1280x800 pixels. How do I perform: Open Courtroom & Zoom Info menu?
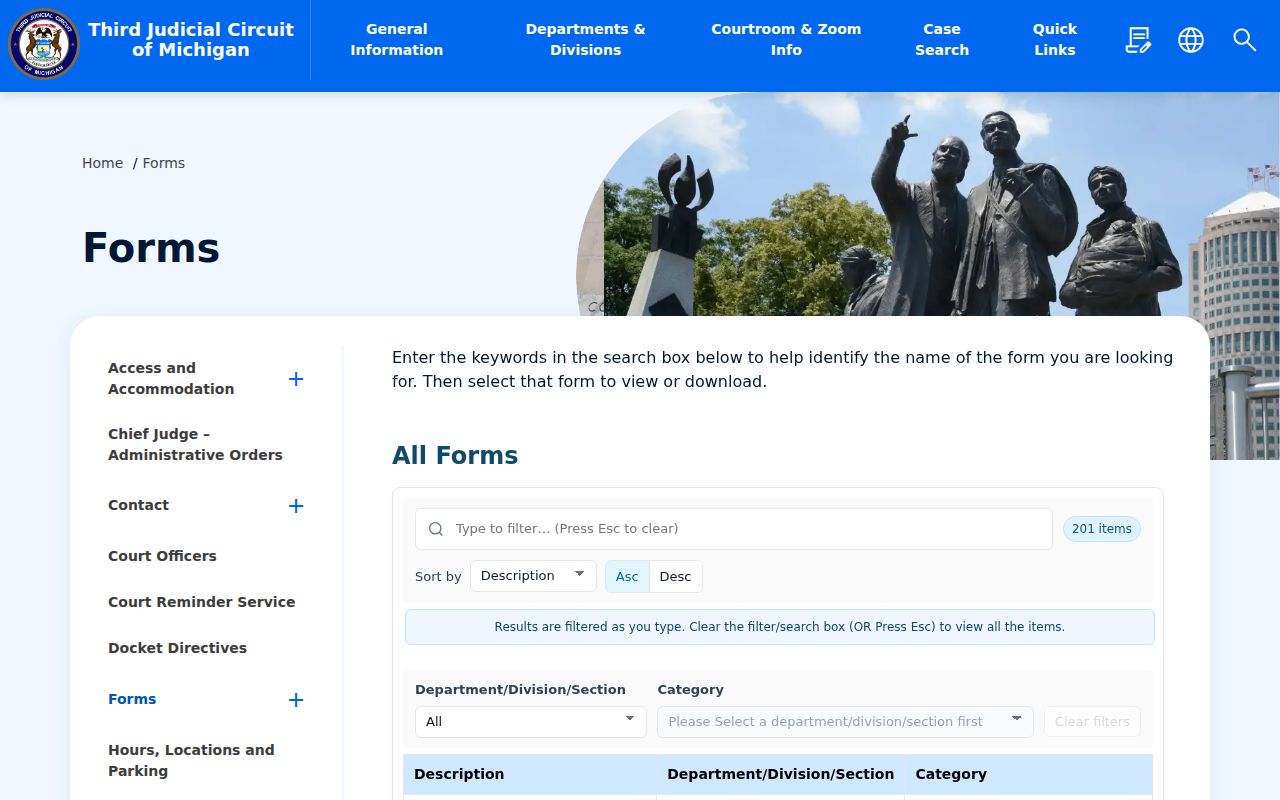point(786,40)
